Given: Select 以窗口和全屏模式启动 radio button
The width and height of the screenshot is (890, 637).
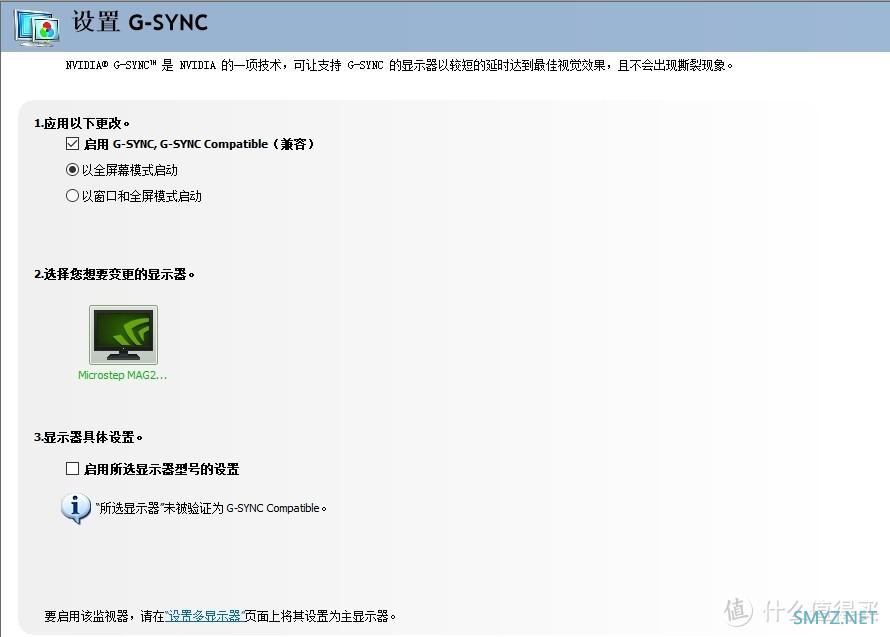Looking at the screenshot, I should pyautogui.click(x=72, y=196).
